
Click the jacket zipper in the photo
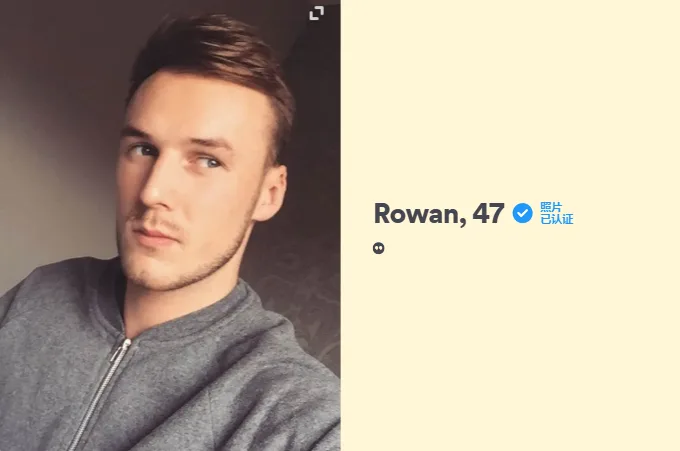coord(101,390)
